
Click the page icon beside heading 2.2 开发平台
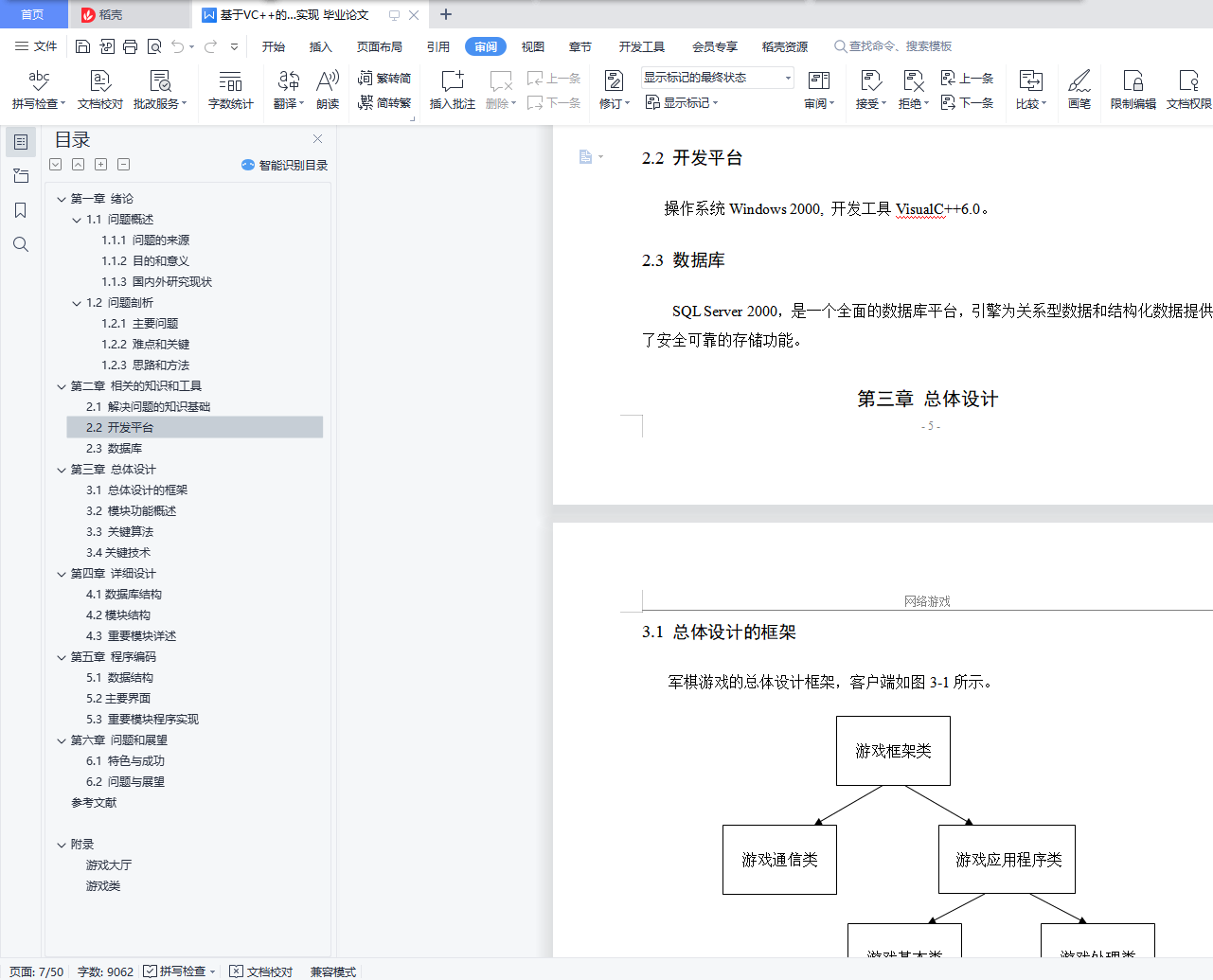click(x=586, y=156)
